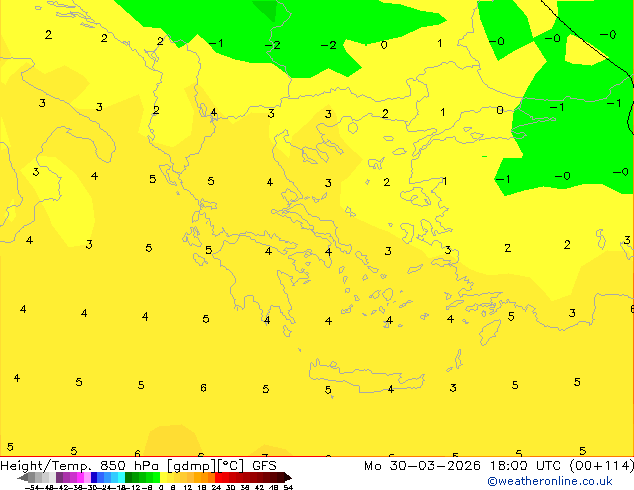Pick the dark blue legend swatch at -30
This screenshot has height=490, width=634.
[94, 477]
